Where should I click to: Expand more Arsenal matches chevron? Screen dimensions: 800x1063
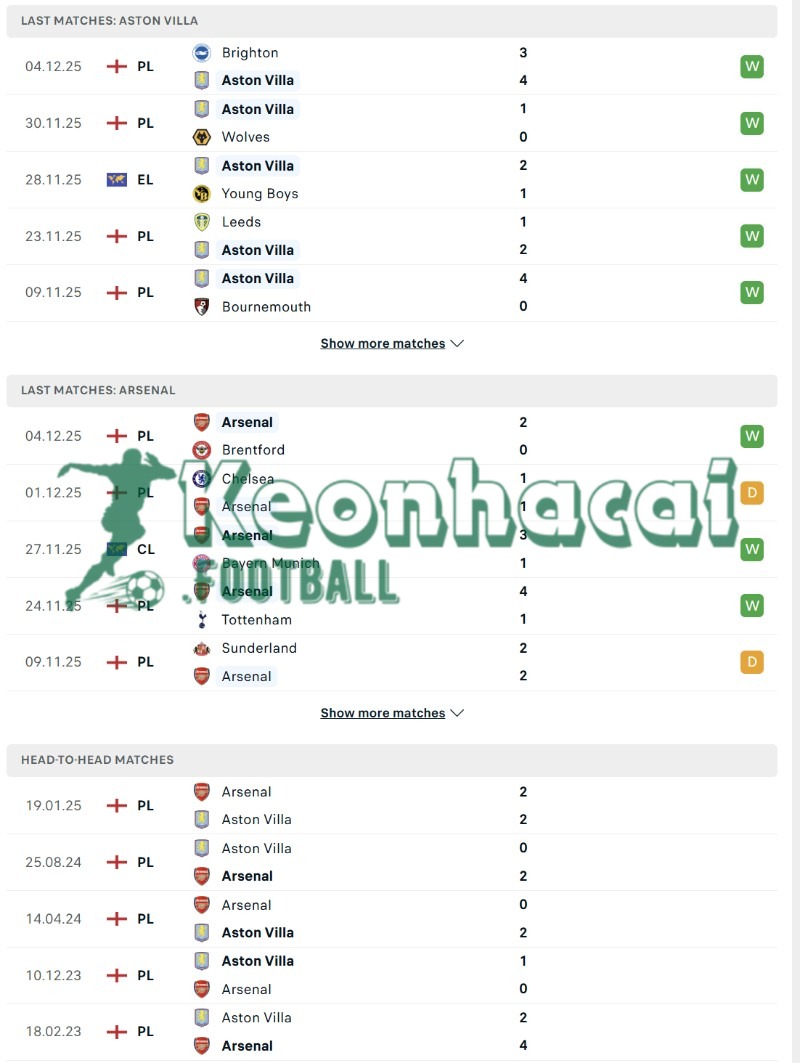[x=458, y=713]
